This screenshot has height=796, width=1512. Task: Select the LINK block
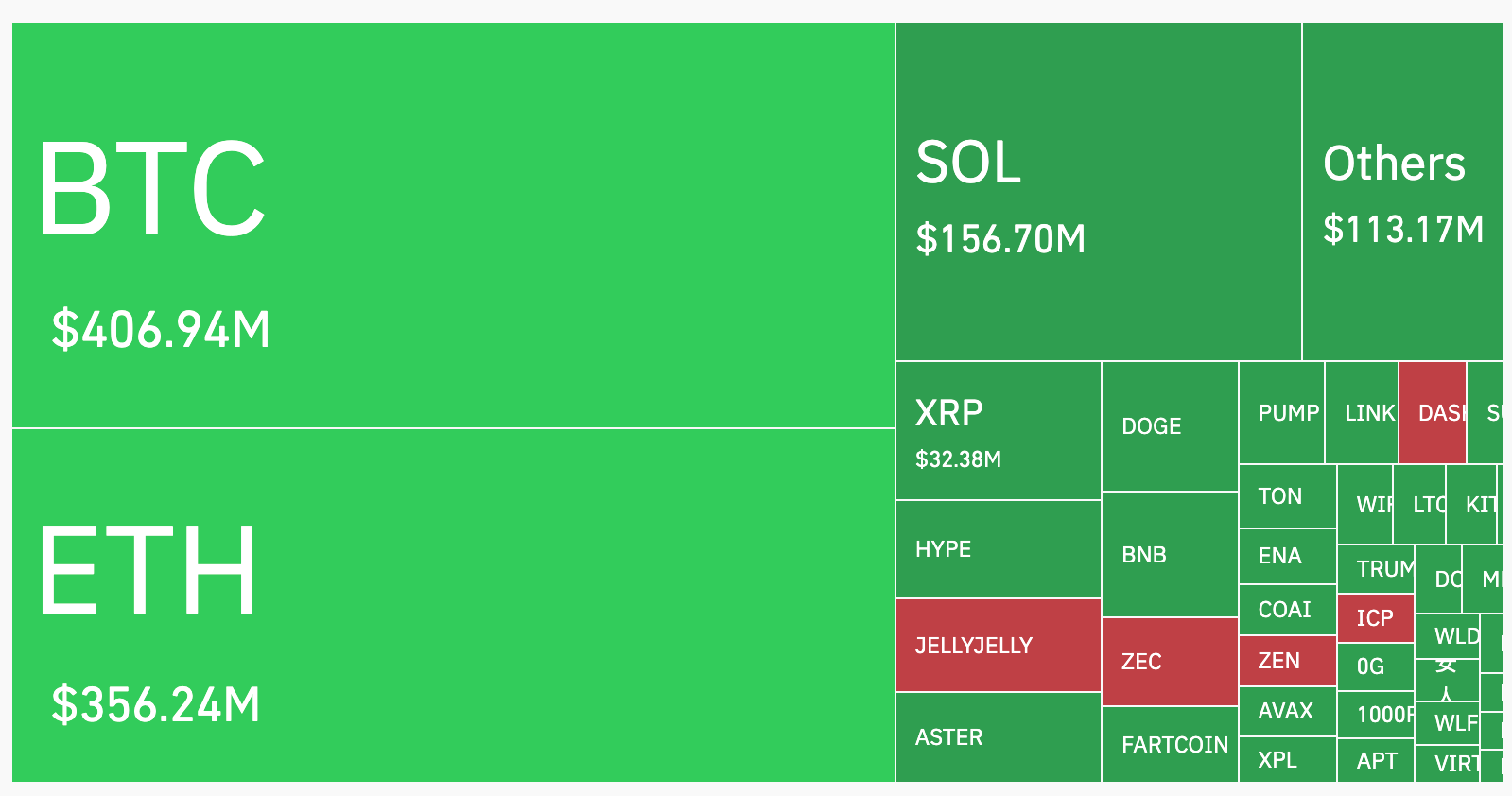click(1362, 413)
